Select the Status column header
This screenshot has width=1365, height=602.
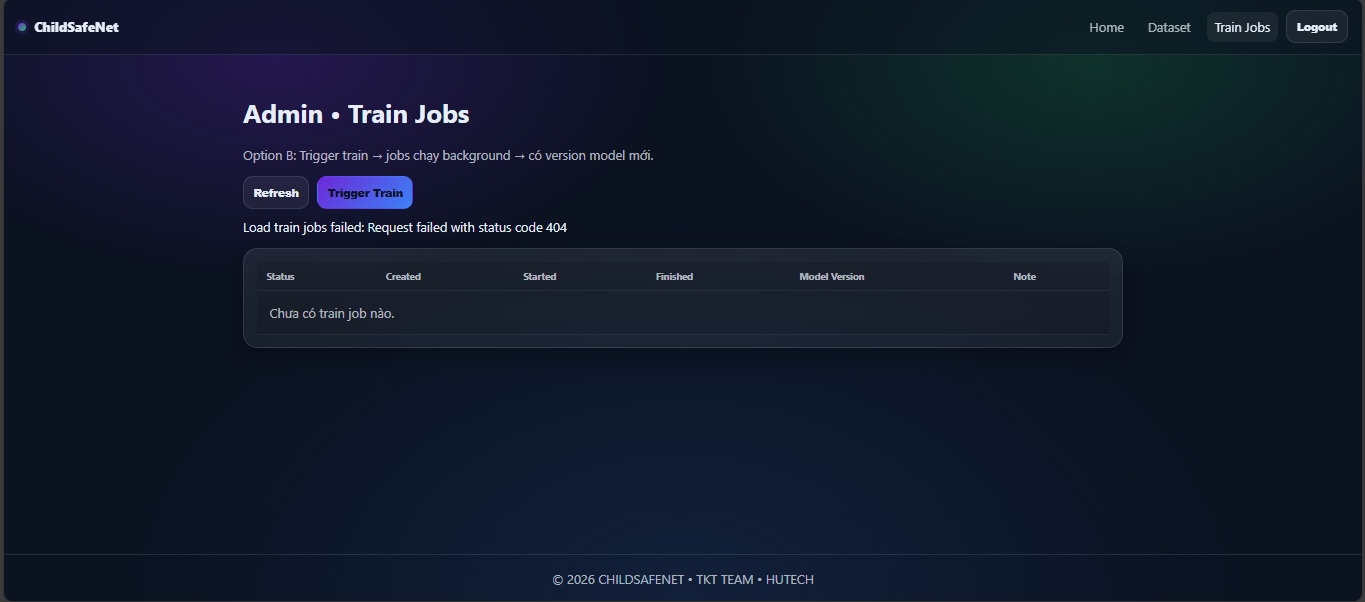279,276
